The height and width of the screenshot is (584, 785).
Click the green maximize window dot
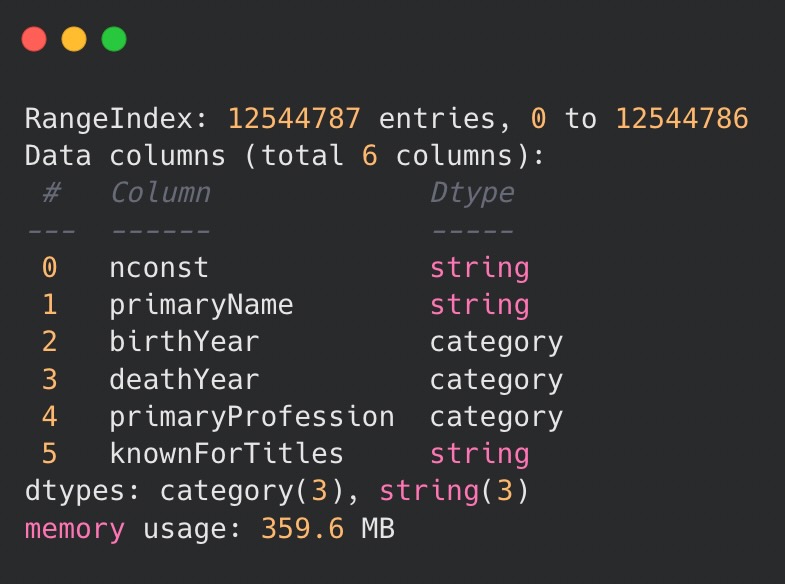coord(114,39)
